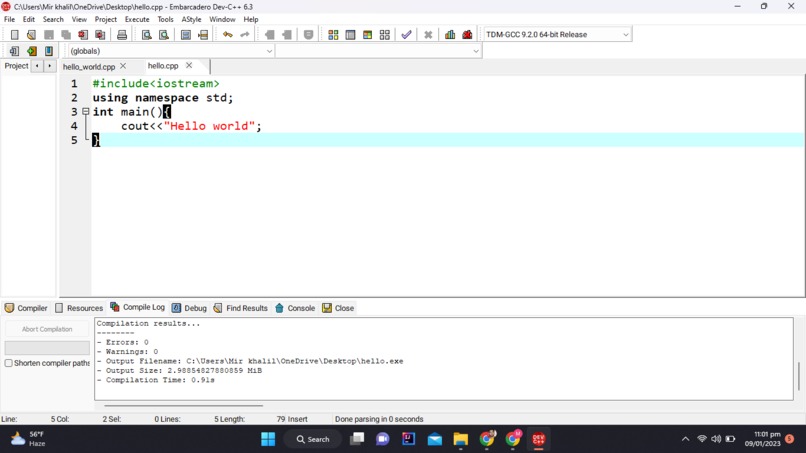Click the Rebuild All toolbar icon
The width and height of the screenshot is (806, 453).
[384, 34]
